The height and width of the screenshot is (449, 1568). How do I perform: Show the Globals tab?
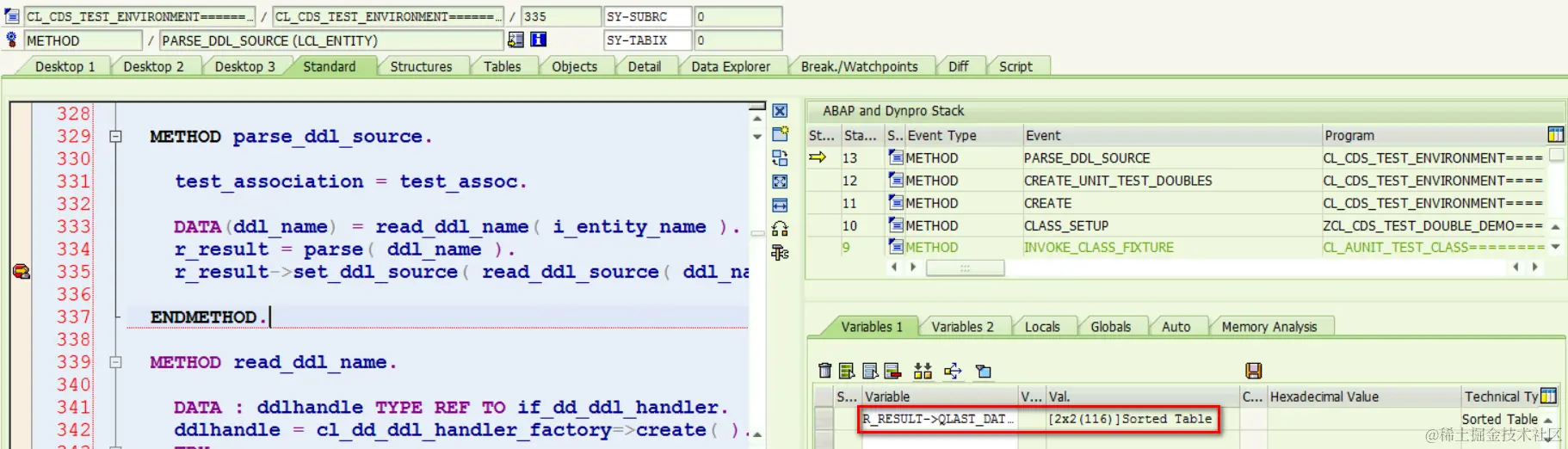[1110, 327]
